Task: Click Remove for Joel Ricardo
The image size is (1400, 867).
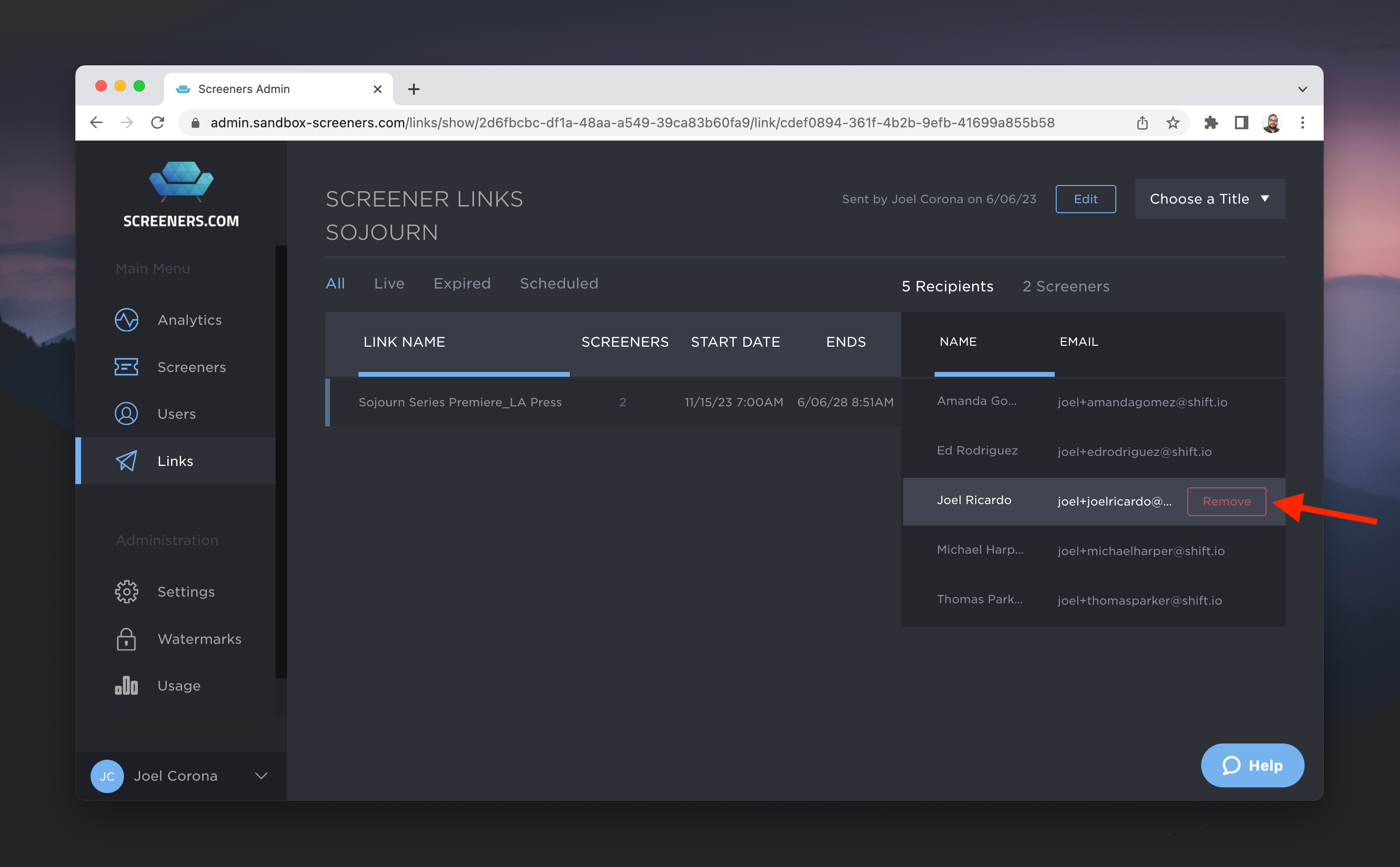Action: click(x=1226, y=501)
